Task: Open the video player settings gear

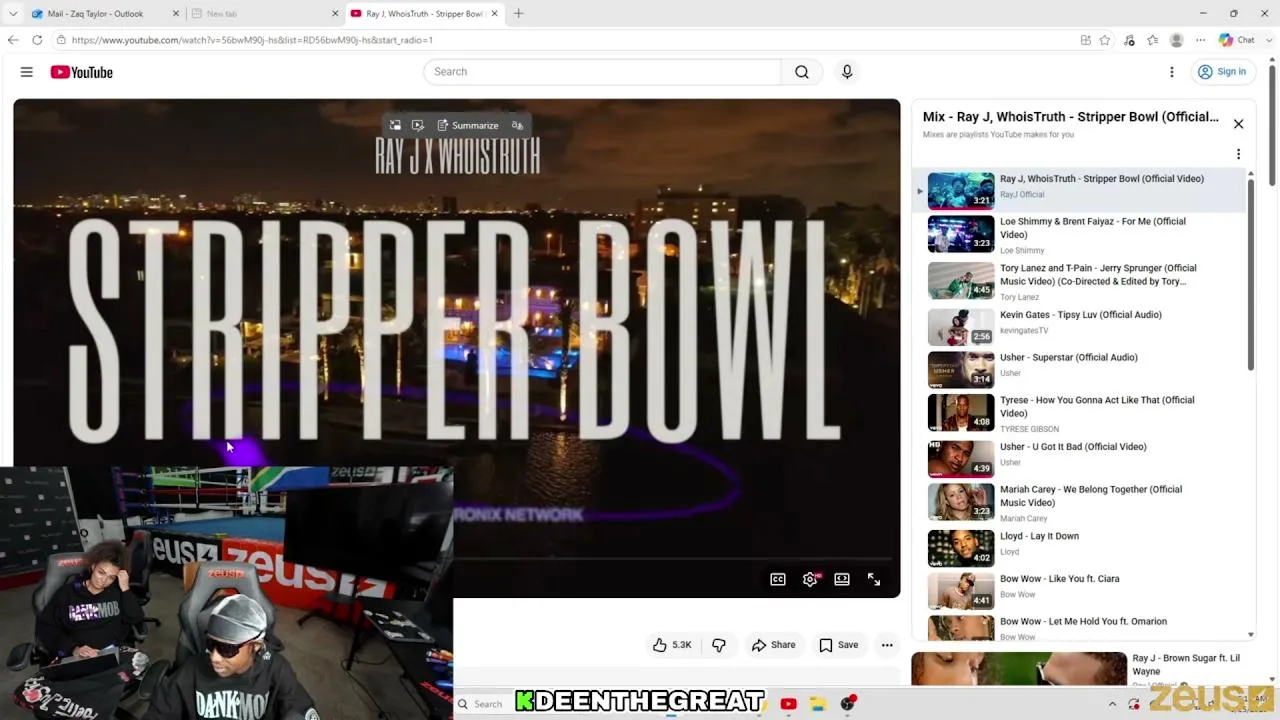Action: click(x=810, y=579)
